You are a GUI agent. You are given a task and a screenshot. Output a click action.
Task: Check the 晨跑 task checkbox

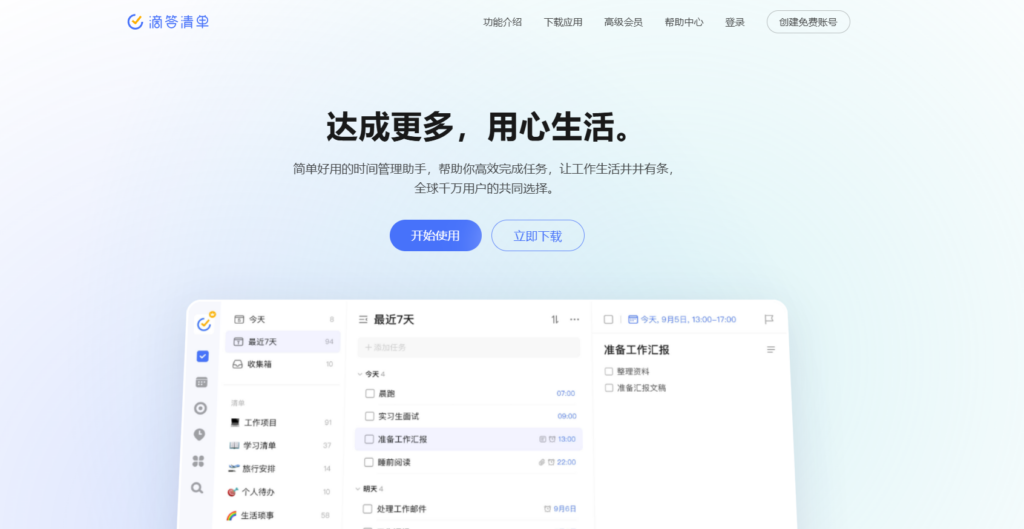[x=370, y=394]
